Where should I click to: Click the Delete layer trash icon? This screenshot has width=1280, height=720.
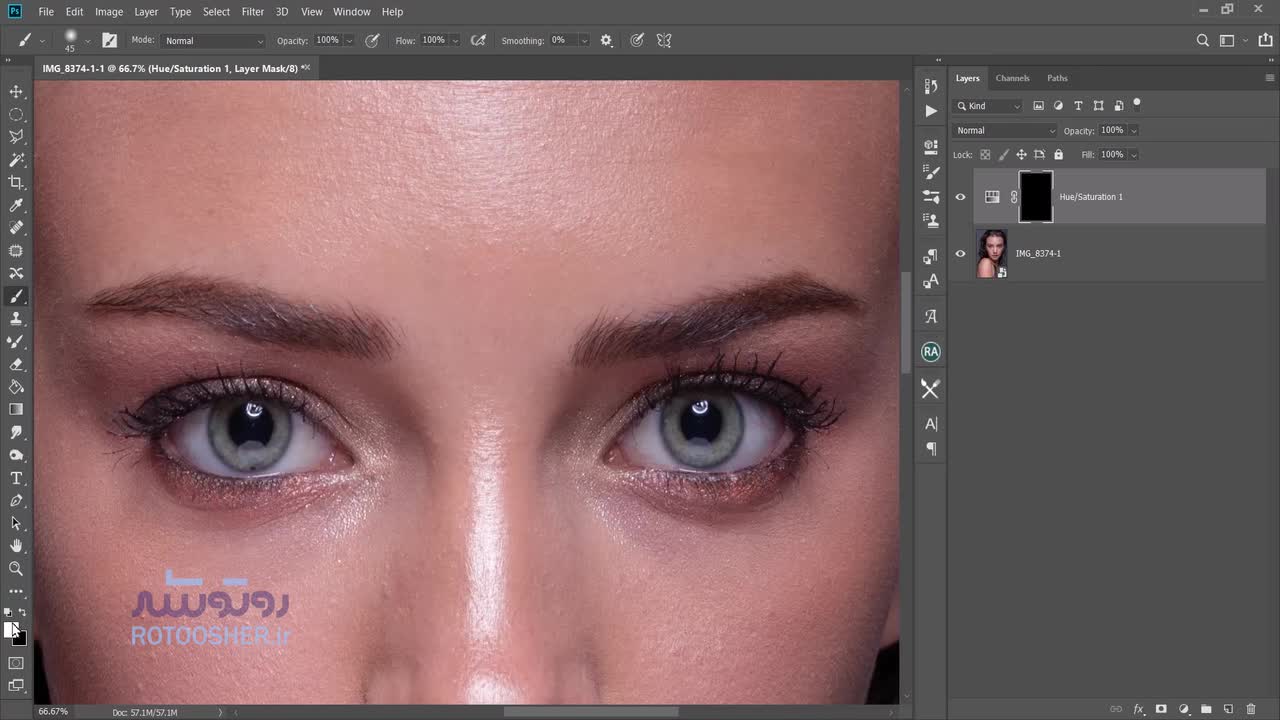point(1251,709)
